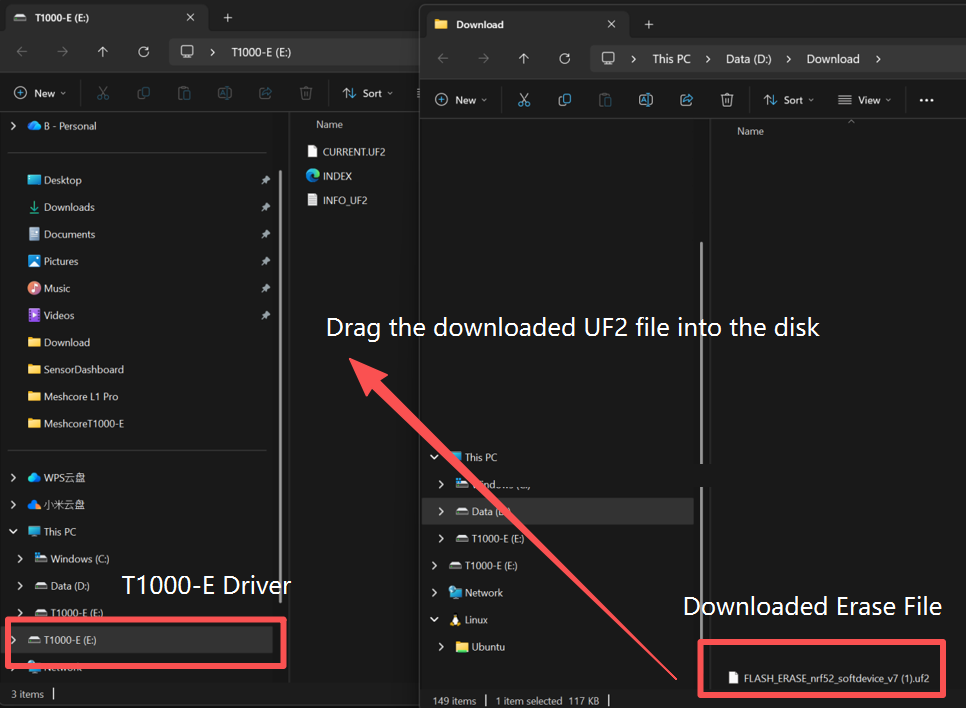Open the New dropdown in Download window

460,100
